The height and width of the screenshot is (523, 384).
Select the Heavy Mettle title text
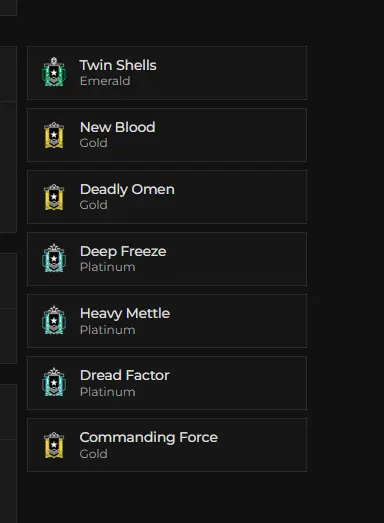coord(125,314)
